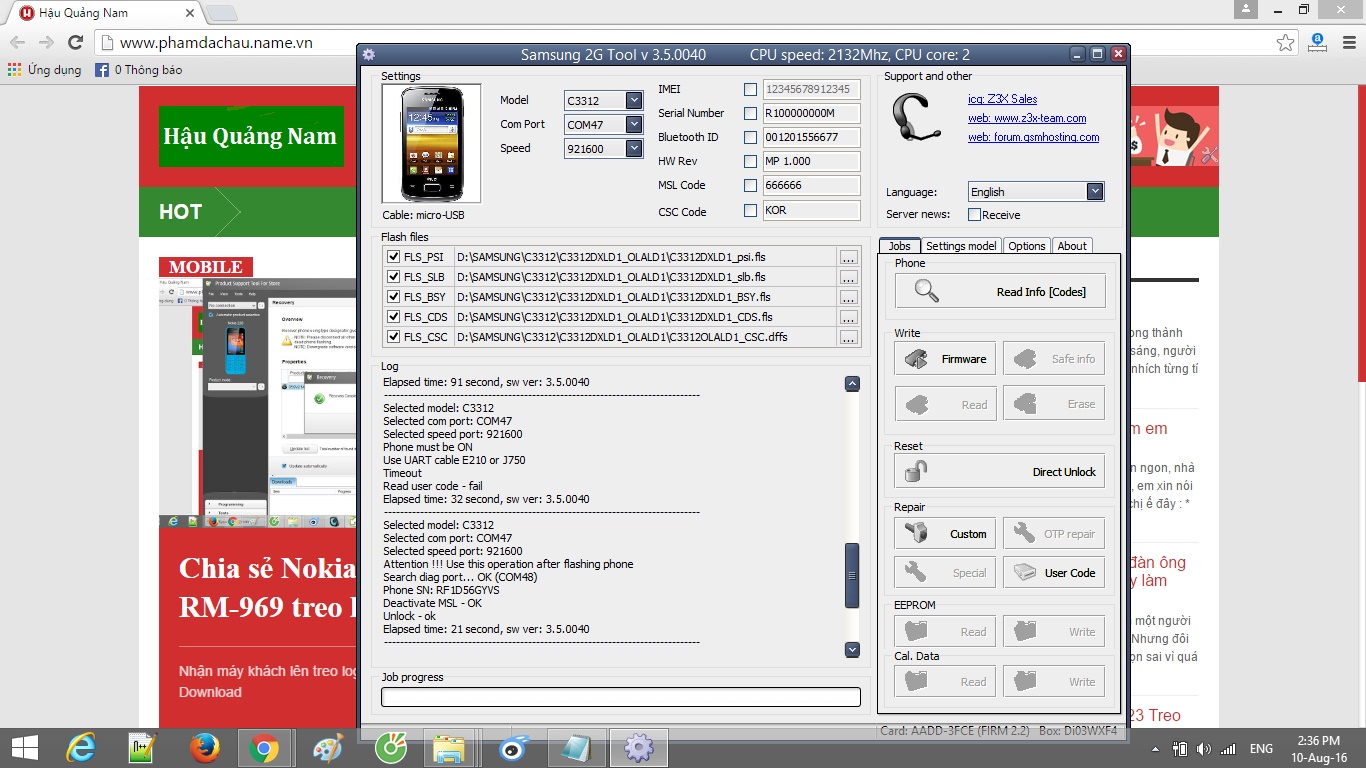Switch to the Options tab
Screen dimensions: 1366x768
point(1027,246)
